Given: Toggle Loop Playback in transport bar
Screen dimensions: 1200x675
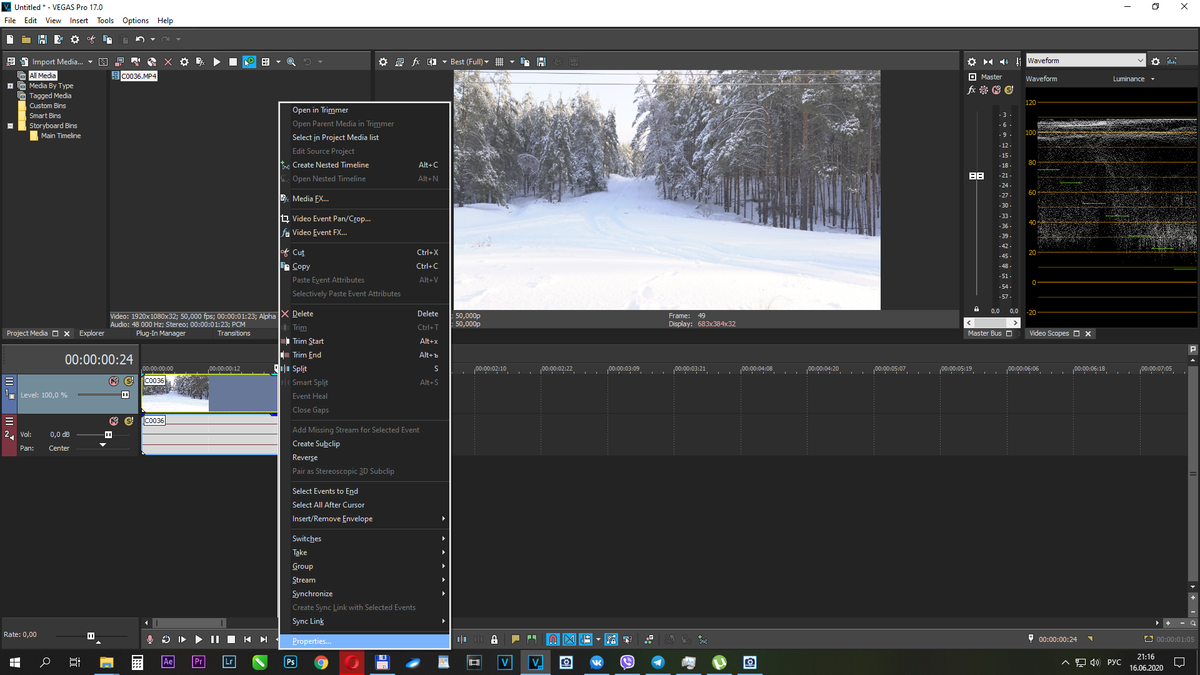Looking at the screenshot, I should click(x=165, y=639).
